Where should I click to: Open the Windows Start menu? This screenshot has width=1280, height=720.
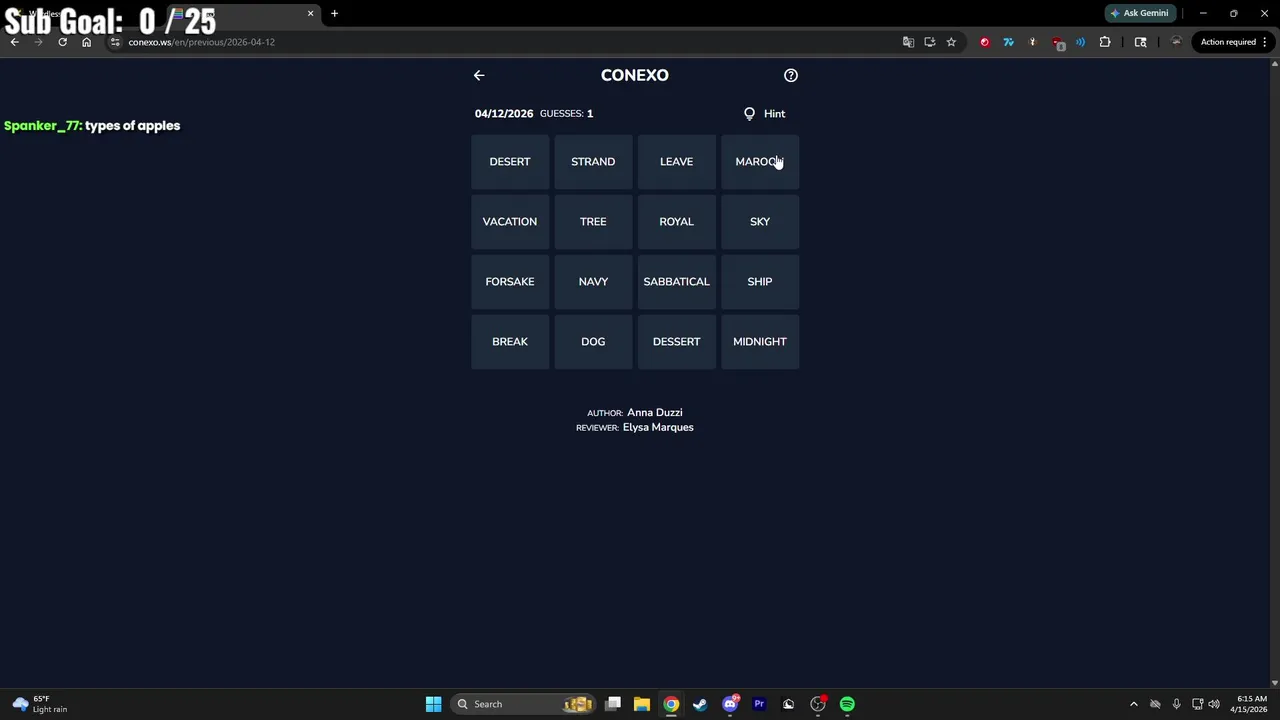[x=433, y=704]
